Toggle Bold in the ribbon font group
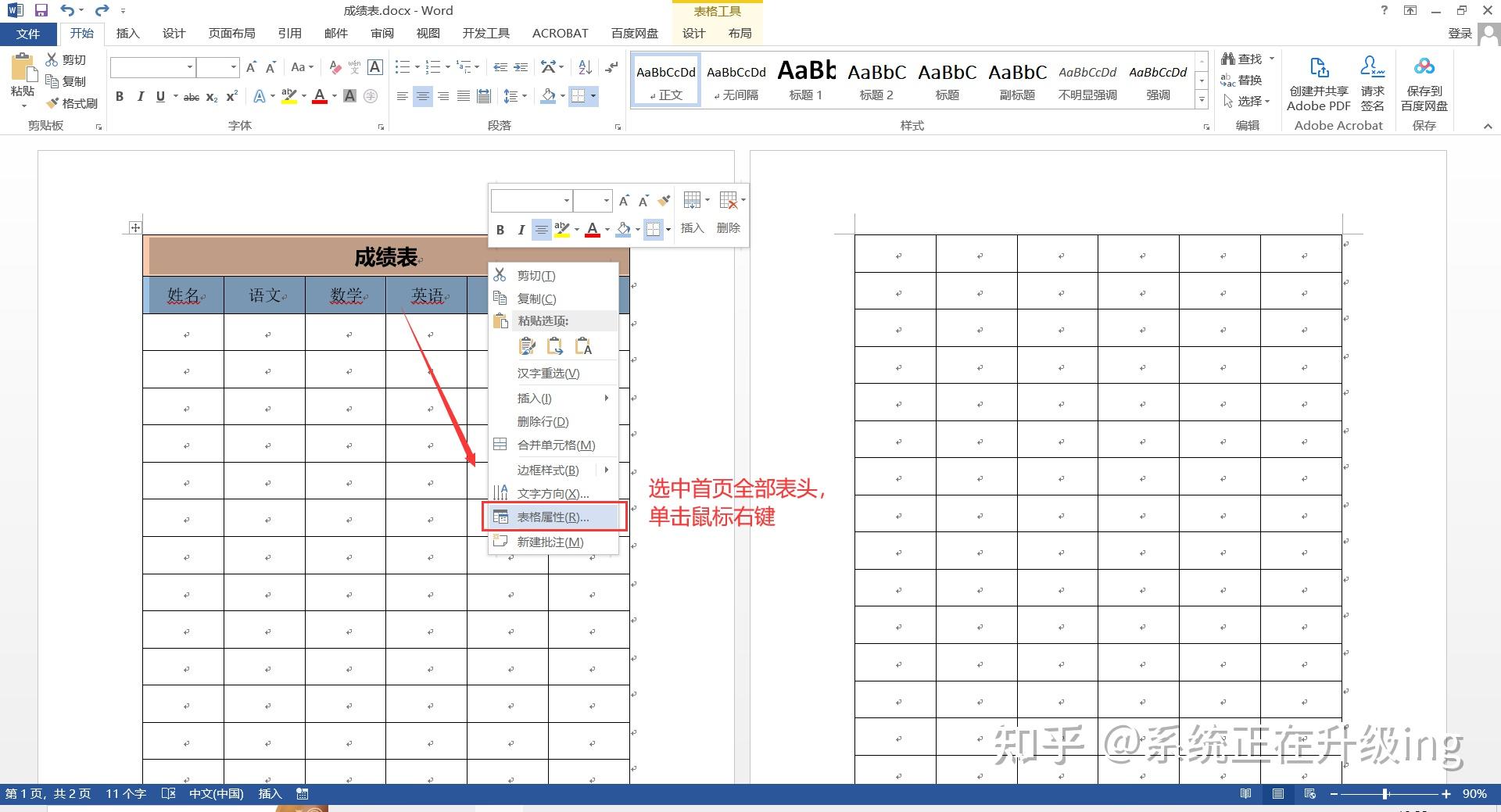This screenshot has height=812, width=1501. (x=120, y=96)
